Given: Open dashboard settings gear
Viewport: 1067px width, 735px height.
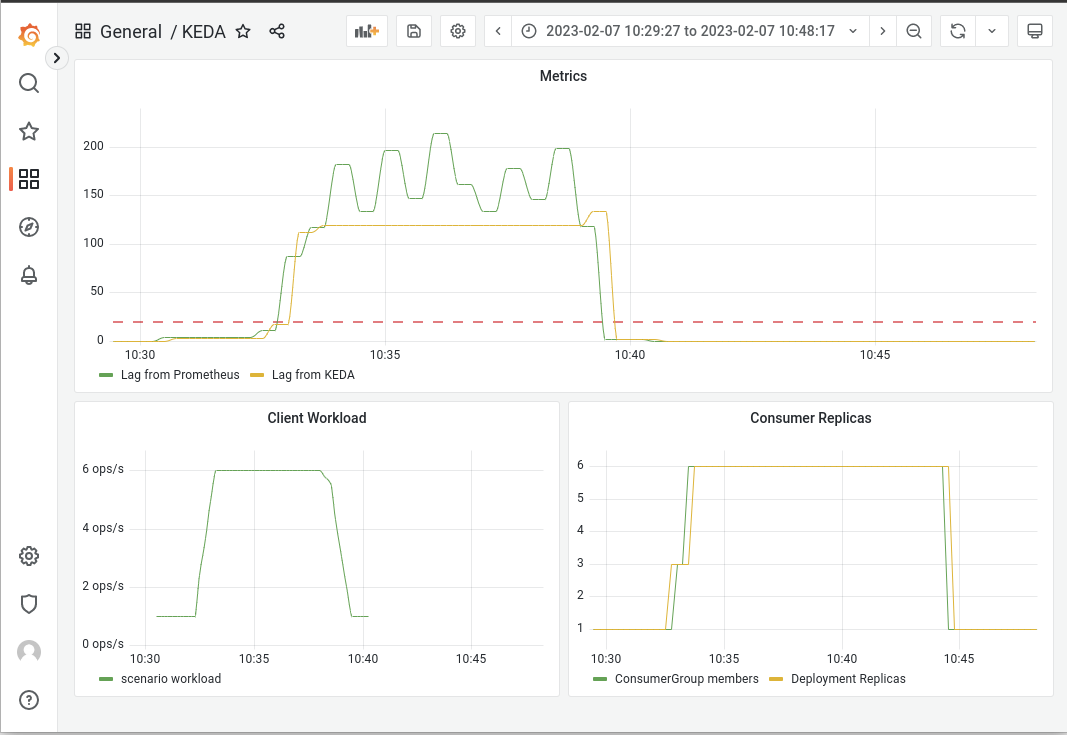Looking at the screenshot, I should tap(458, 31).
